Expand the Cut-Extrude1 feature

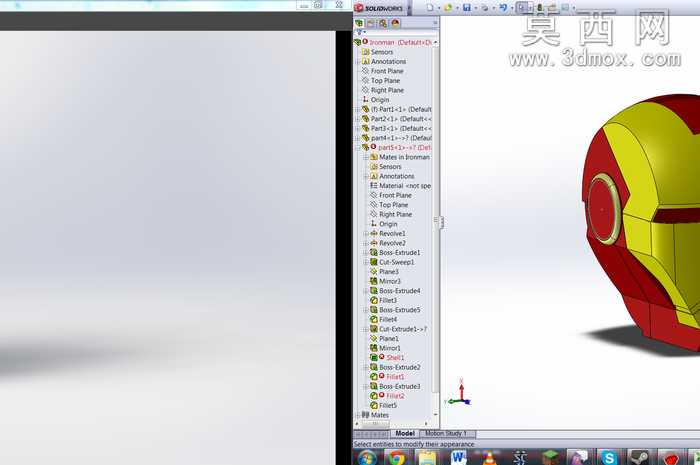366,329
